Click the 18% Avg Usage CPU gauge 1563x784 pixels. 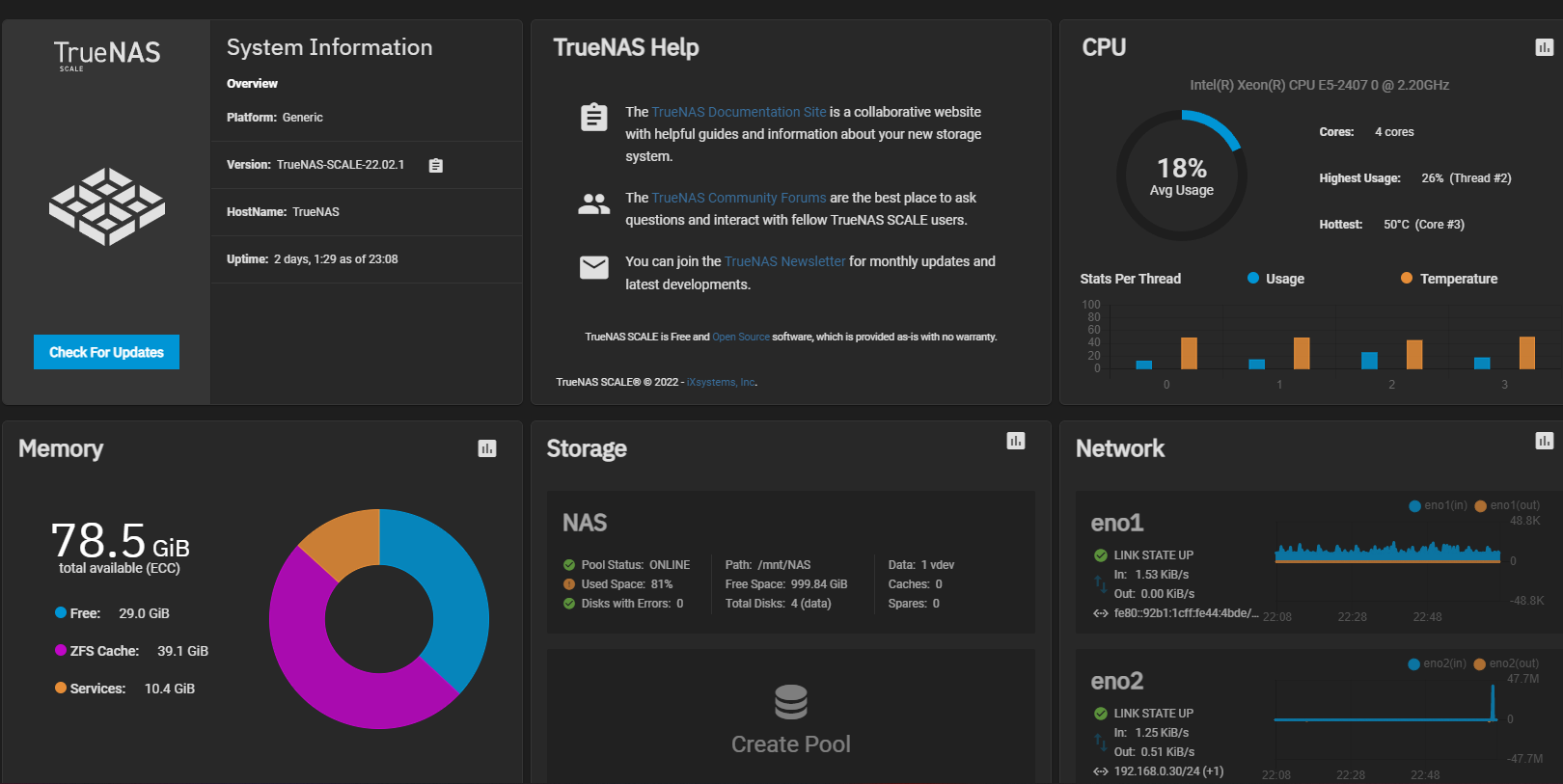(x=1182, y=176)
